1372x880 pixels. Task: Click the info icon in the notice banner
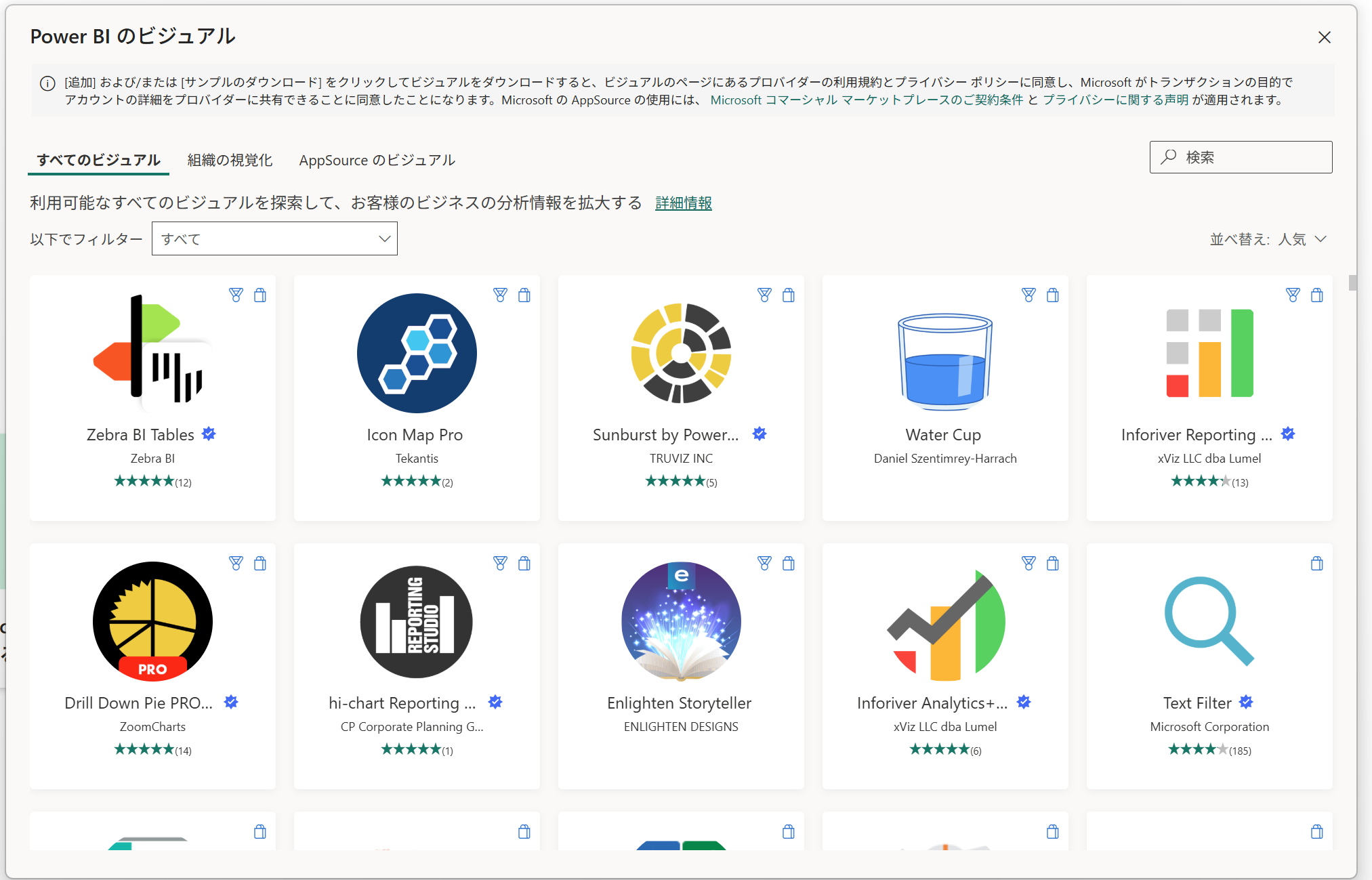tap(47, 83)
